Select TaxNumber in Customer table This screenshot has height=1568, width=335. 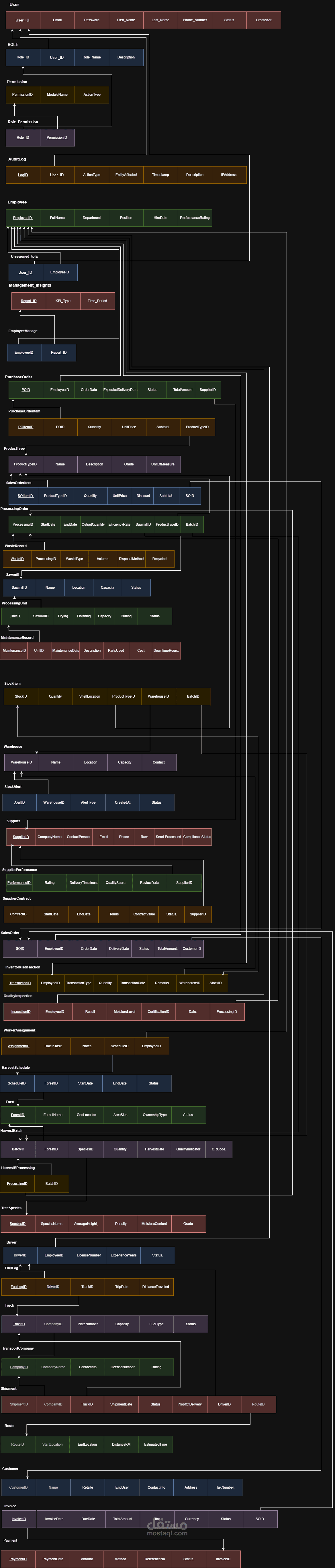pyautogui.click(x=225, y=1487)
